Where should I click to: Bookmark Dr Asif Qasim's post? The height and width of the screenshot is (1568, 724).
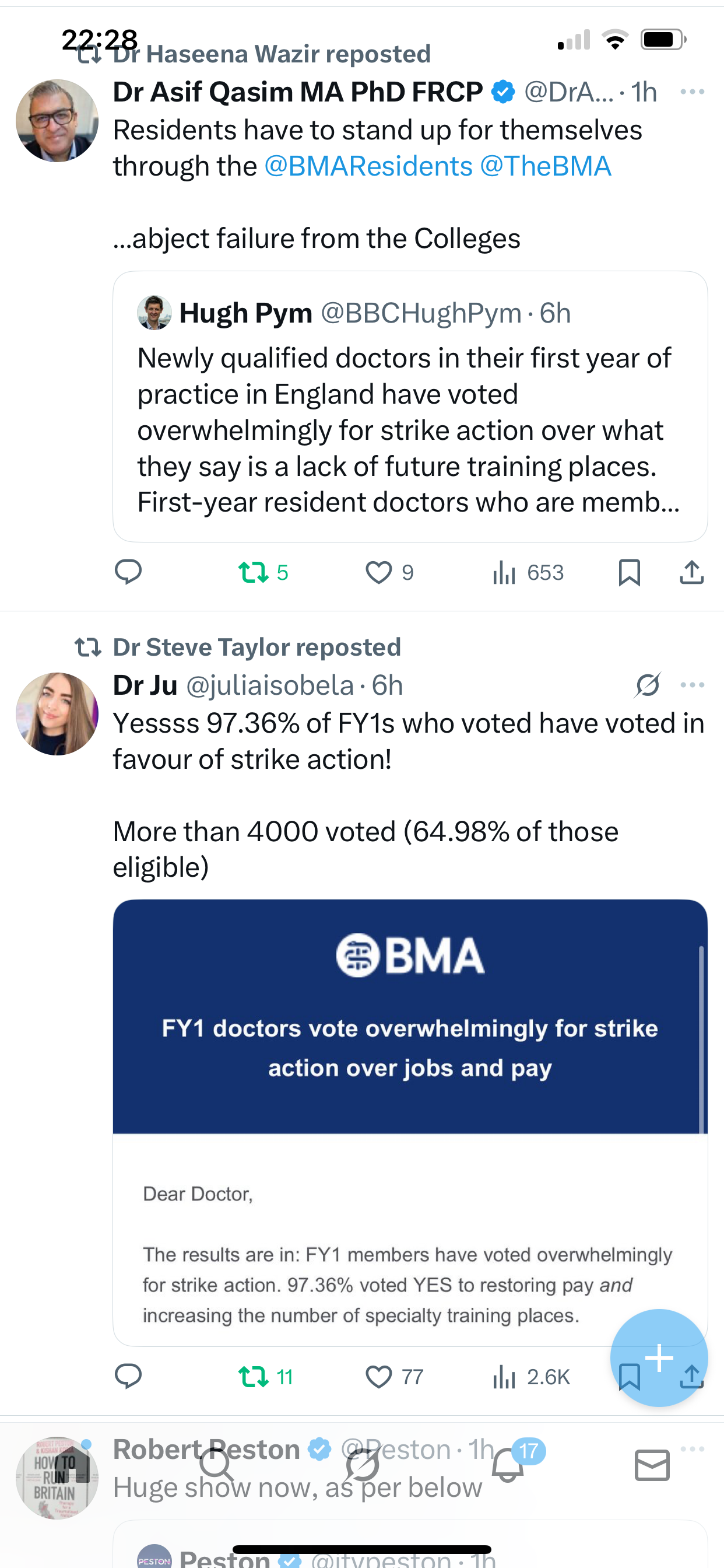[x=628, y=572]
